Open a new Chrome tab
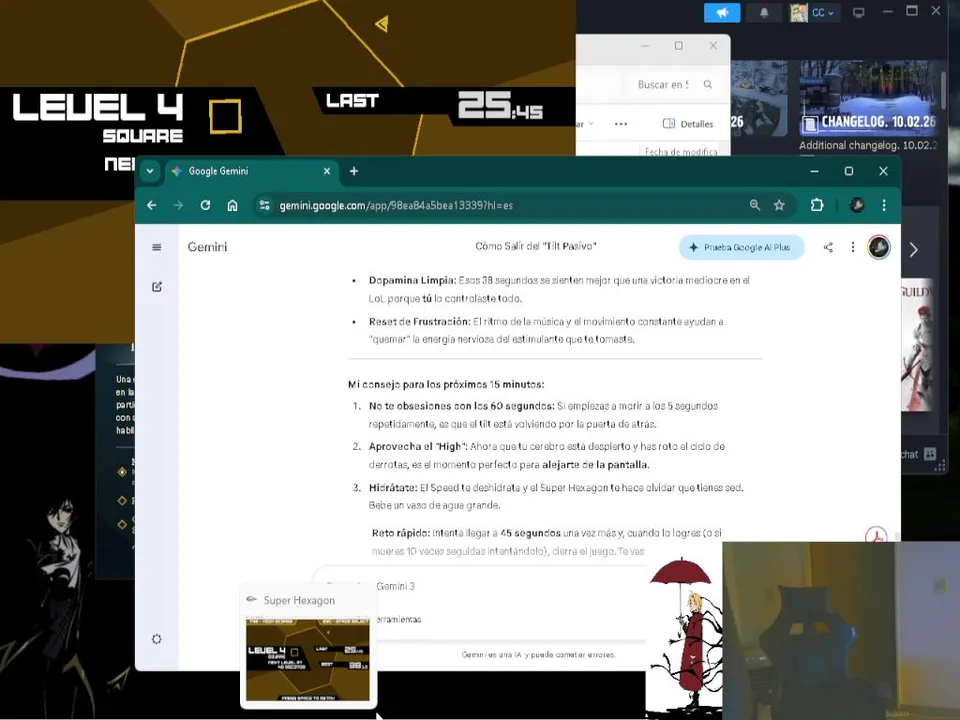Screen dimensions: 960x720 click(x=354, y=171)
